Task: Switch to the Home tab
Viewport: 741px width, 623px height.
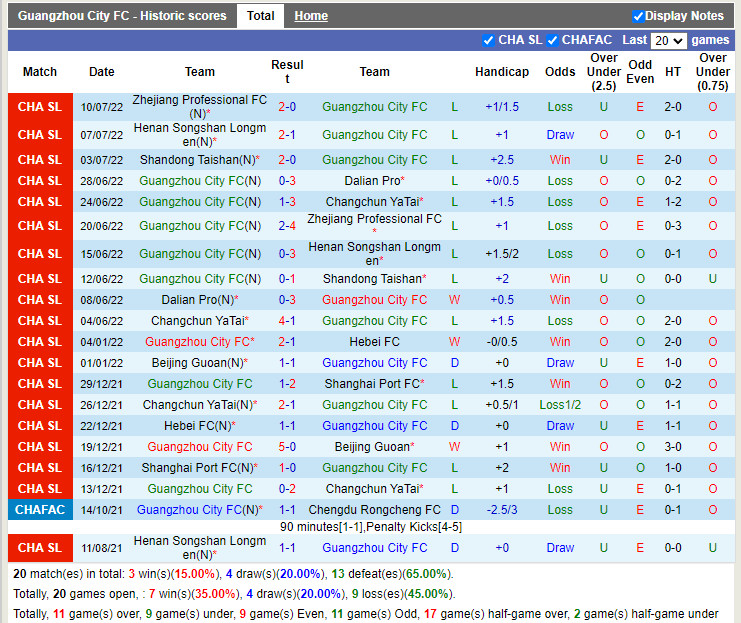Action: (311, 16)
